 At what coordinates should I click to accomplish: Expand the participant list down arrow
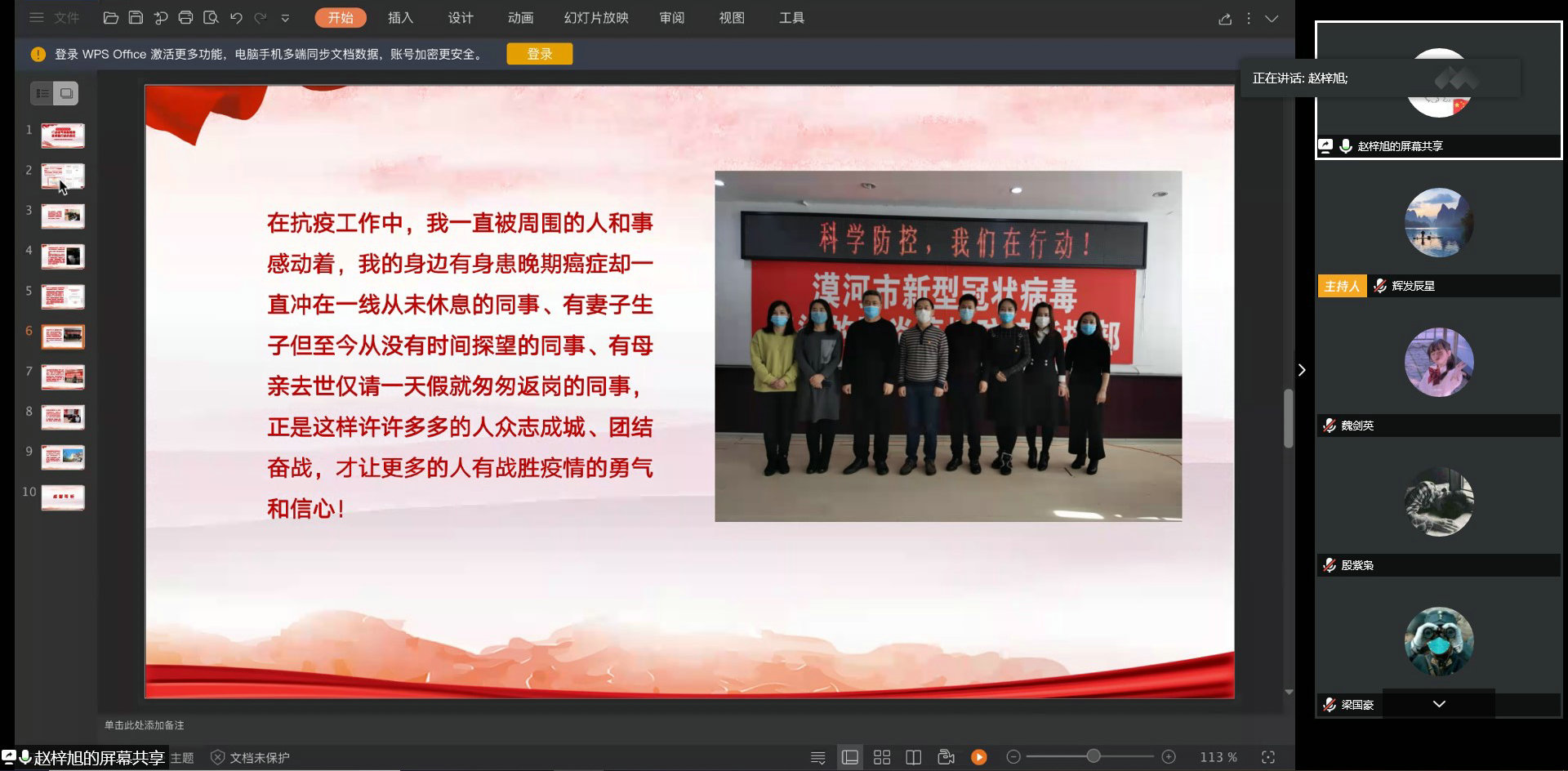click(x=1439, y=704)
